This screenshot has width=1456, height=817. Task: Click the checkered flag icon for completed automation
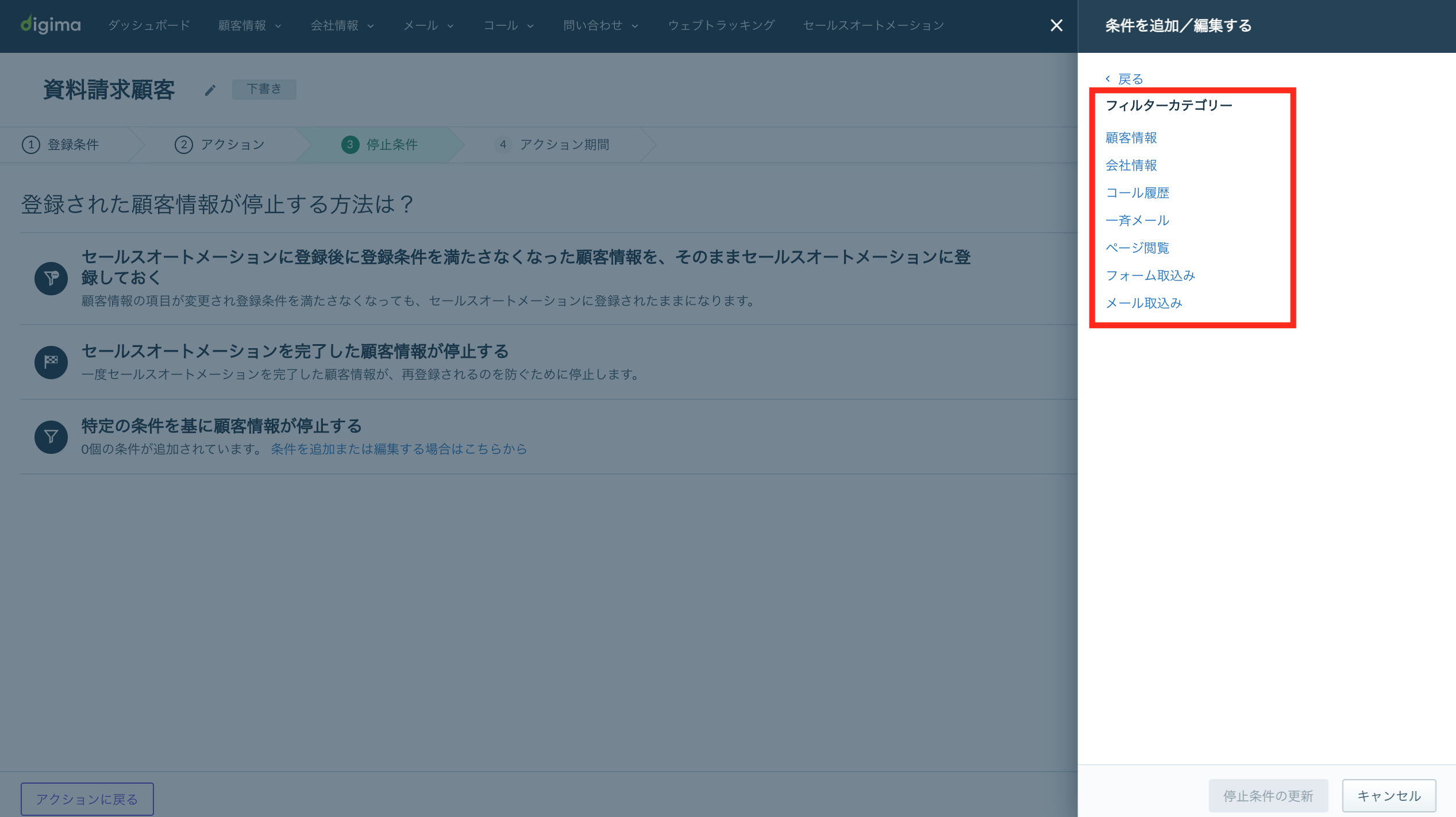[x=51, y=362]
